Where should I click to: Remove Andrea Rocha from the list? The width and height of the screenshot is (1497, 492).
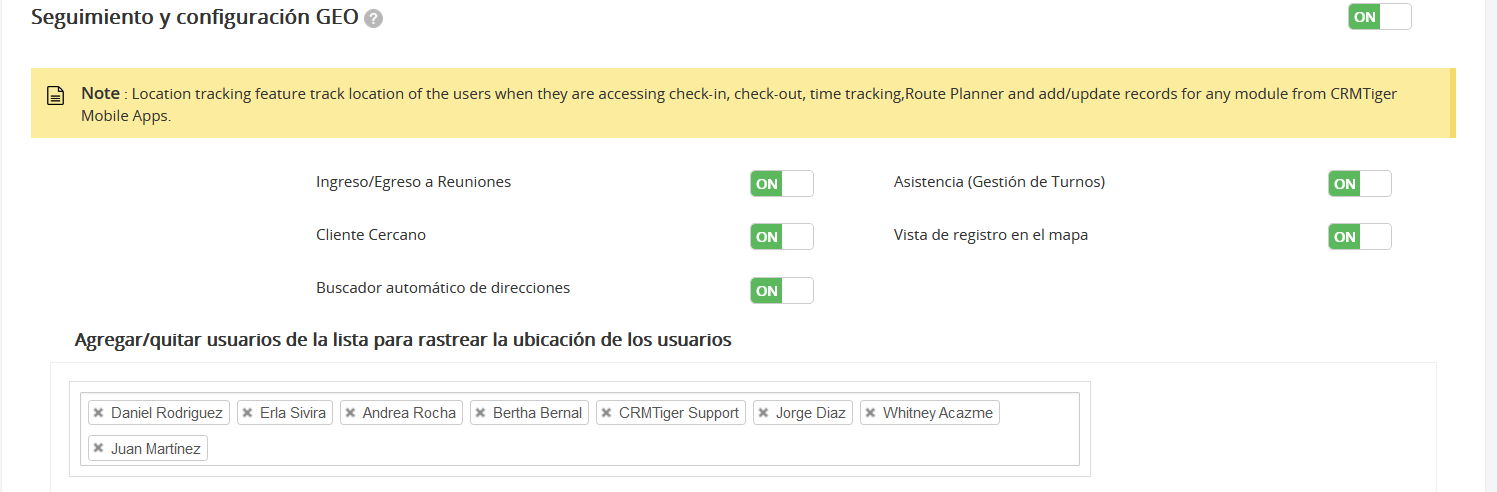pos(350,413)
